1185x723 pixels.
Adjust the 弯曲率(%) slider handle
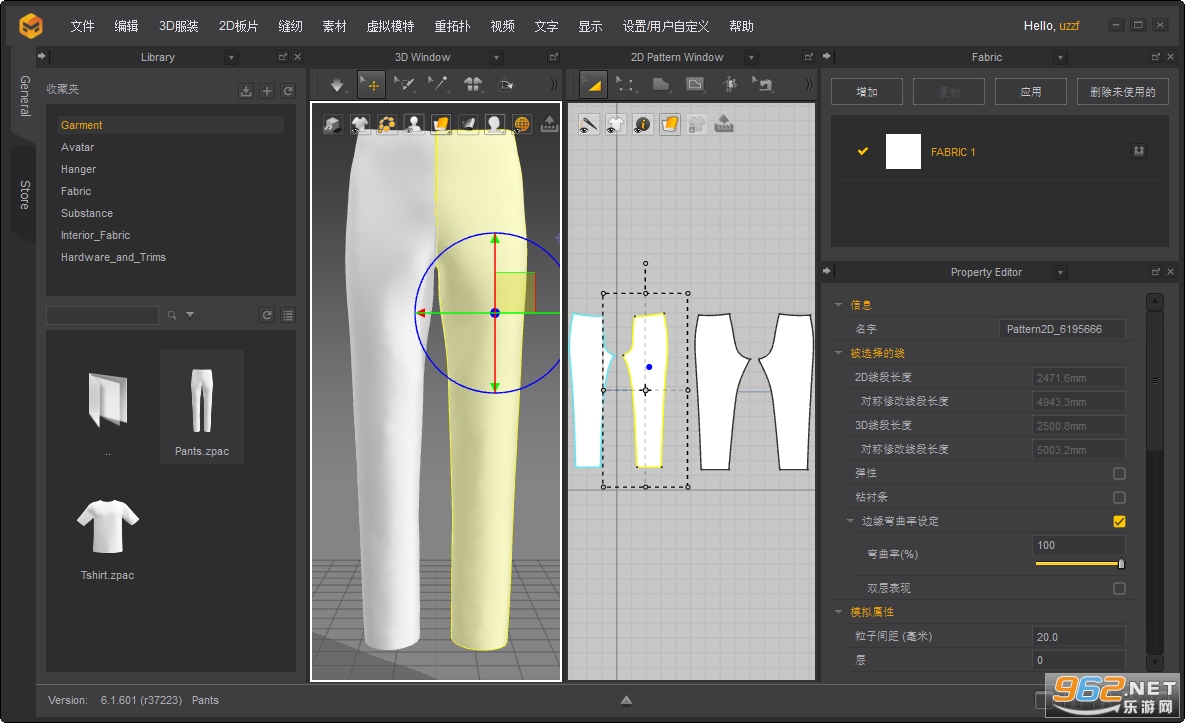click(x=1121, y=564)
